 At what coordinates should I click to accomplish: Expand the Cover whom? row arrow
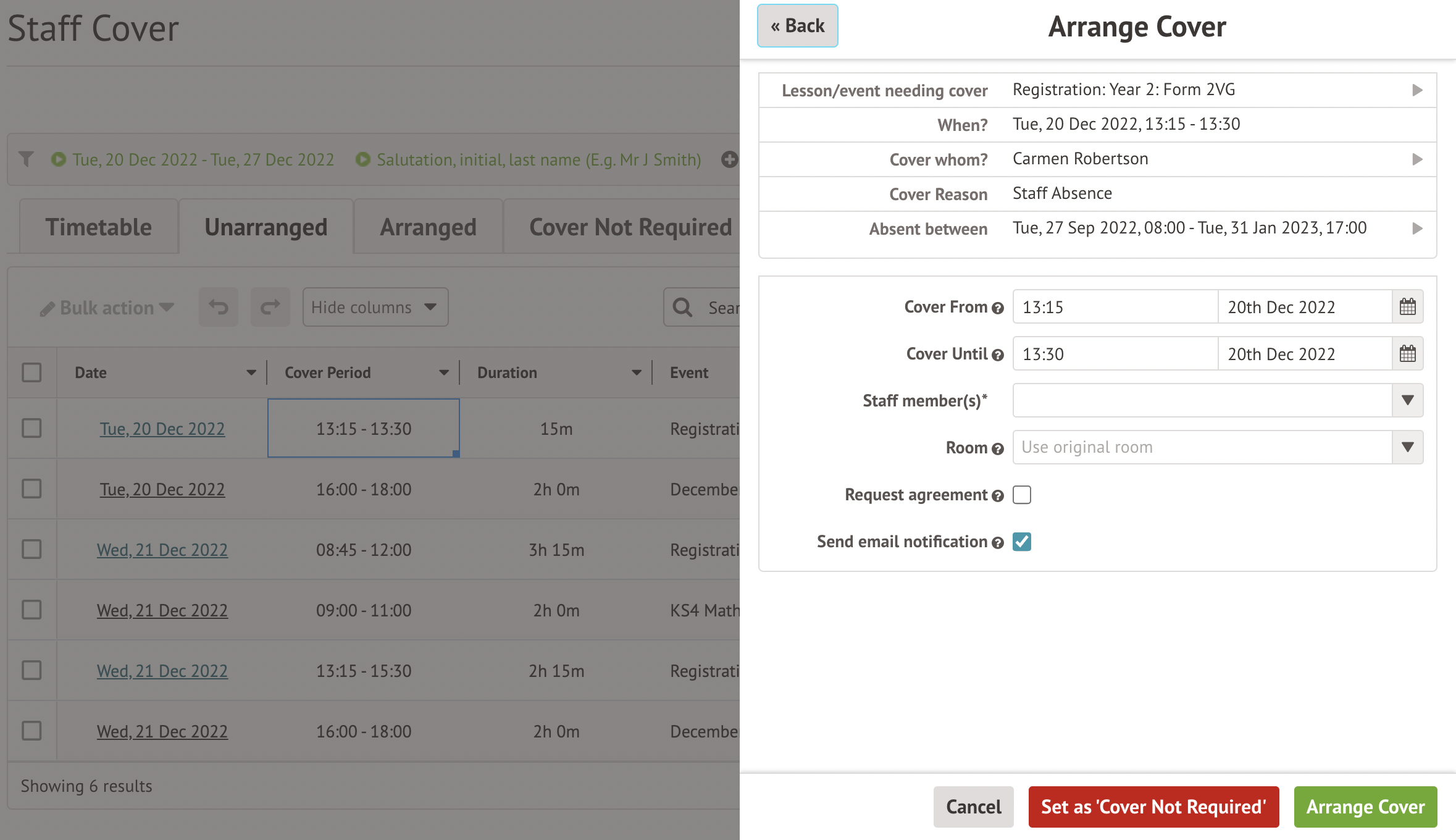(x=1417, y=159)
